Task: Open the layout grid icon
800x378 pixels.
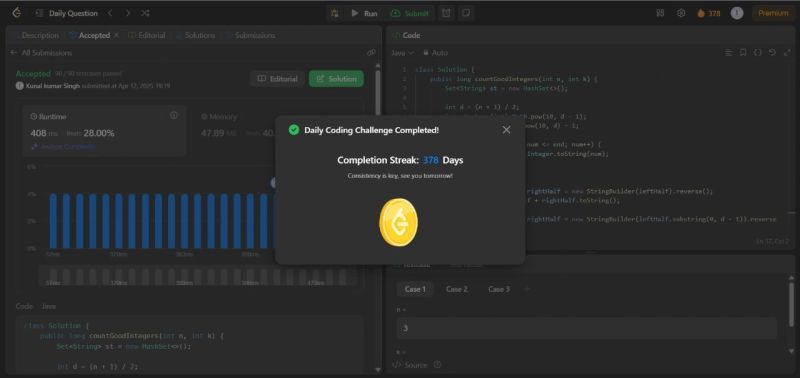Action: [x=660, y=13]
